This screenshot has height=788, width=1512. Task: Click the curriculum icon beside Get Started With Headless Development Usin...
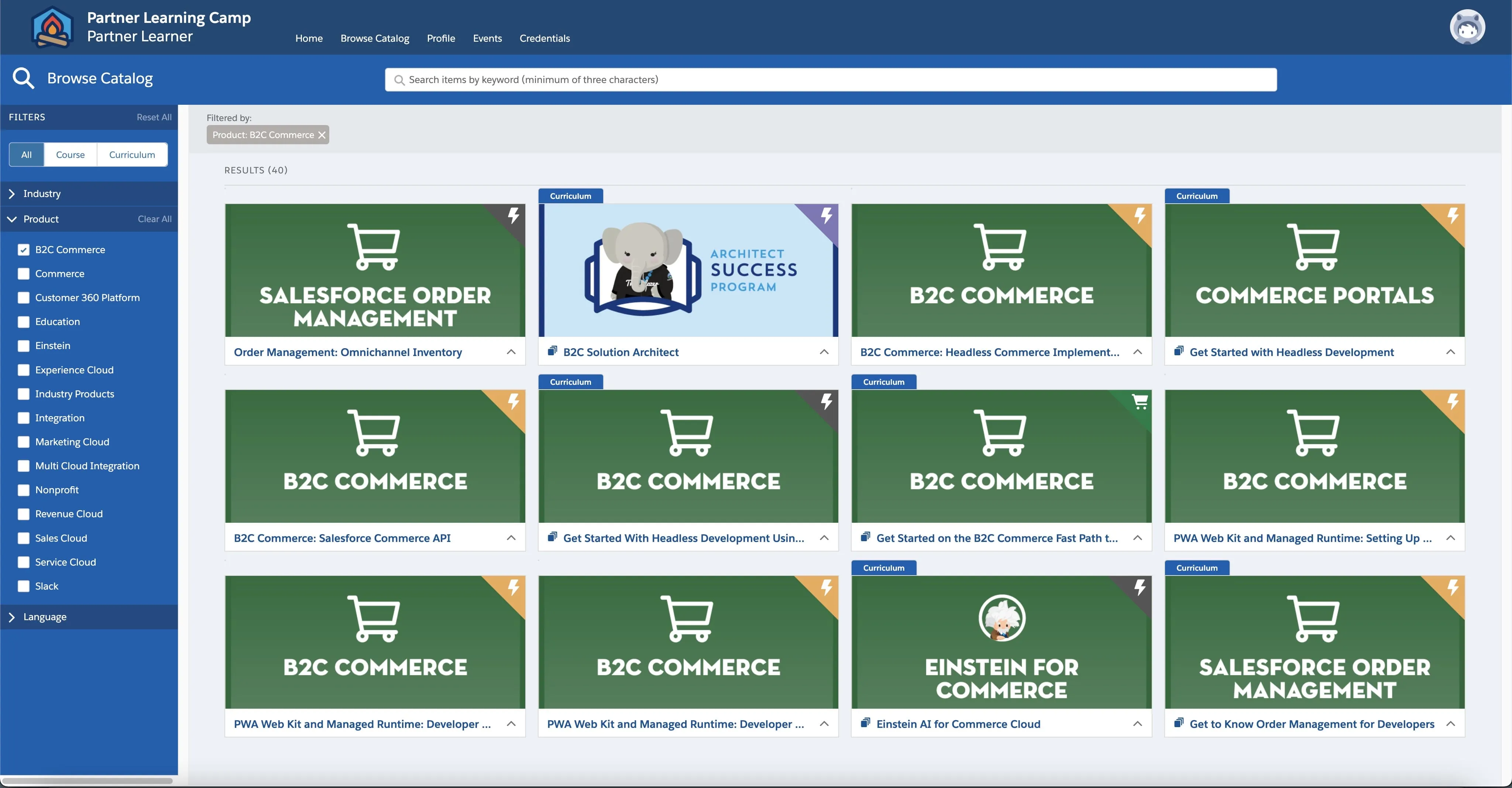coord(552,537)
